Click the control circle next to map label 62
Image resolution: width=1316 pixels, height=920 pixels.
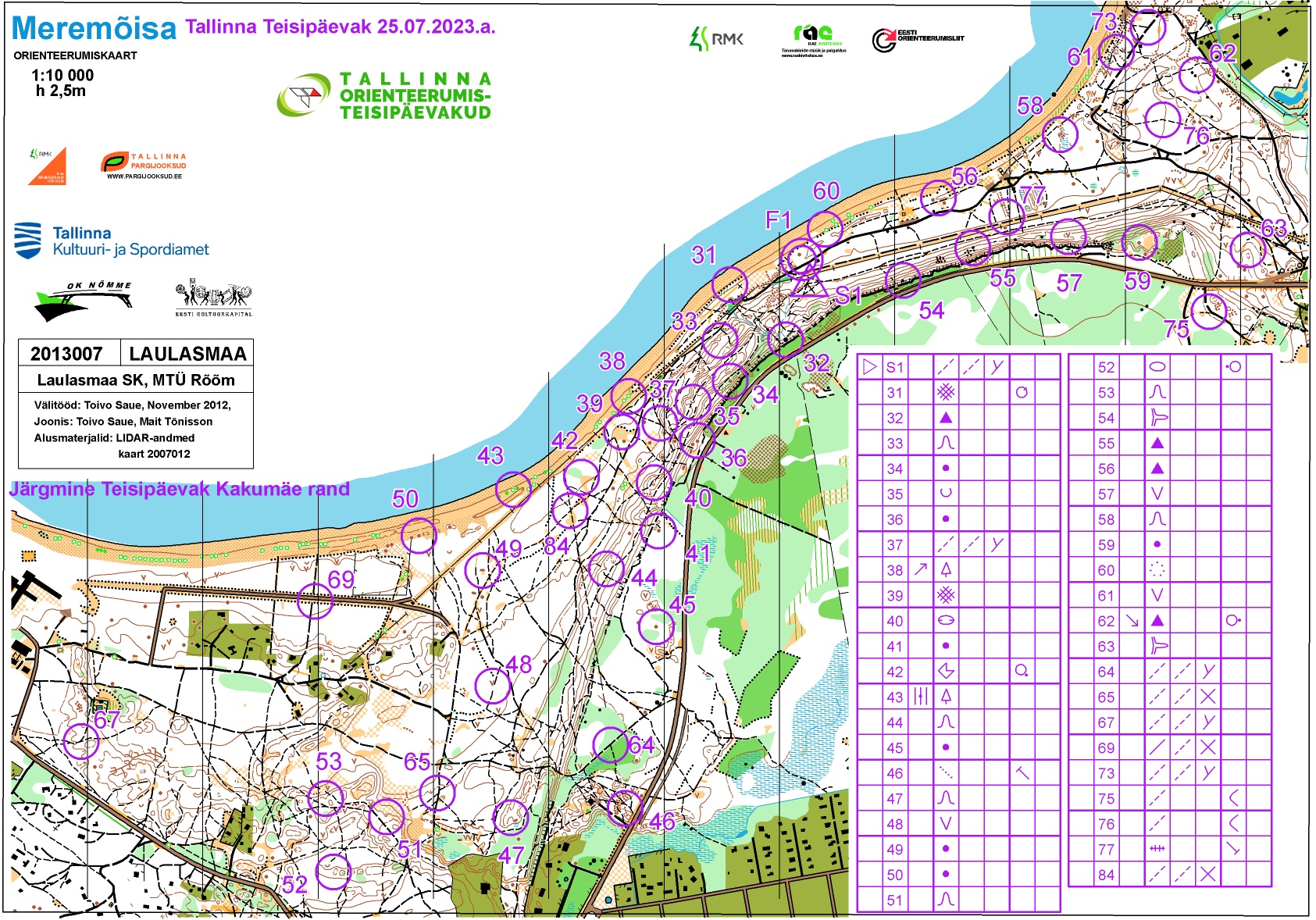[x=1197, y=75]
